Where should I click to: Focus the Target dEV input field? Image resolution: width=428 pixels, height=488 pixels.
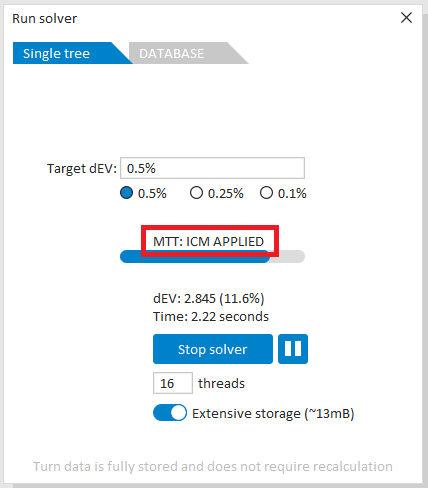click(x=212, y=168)
